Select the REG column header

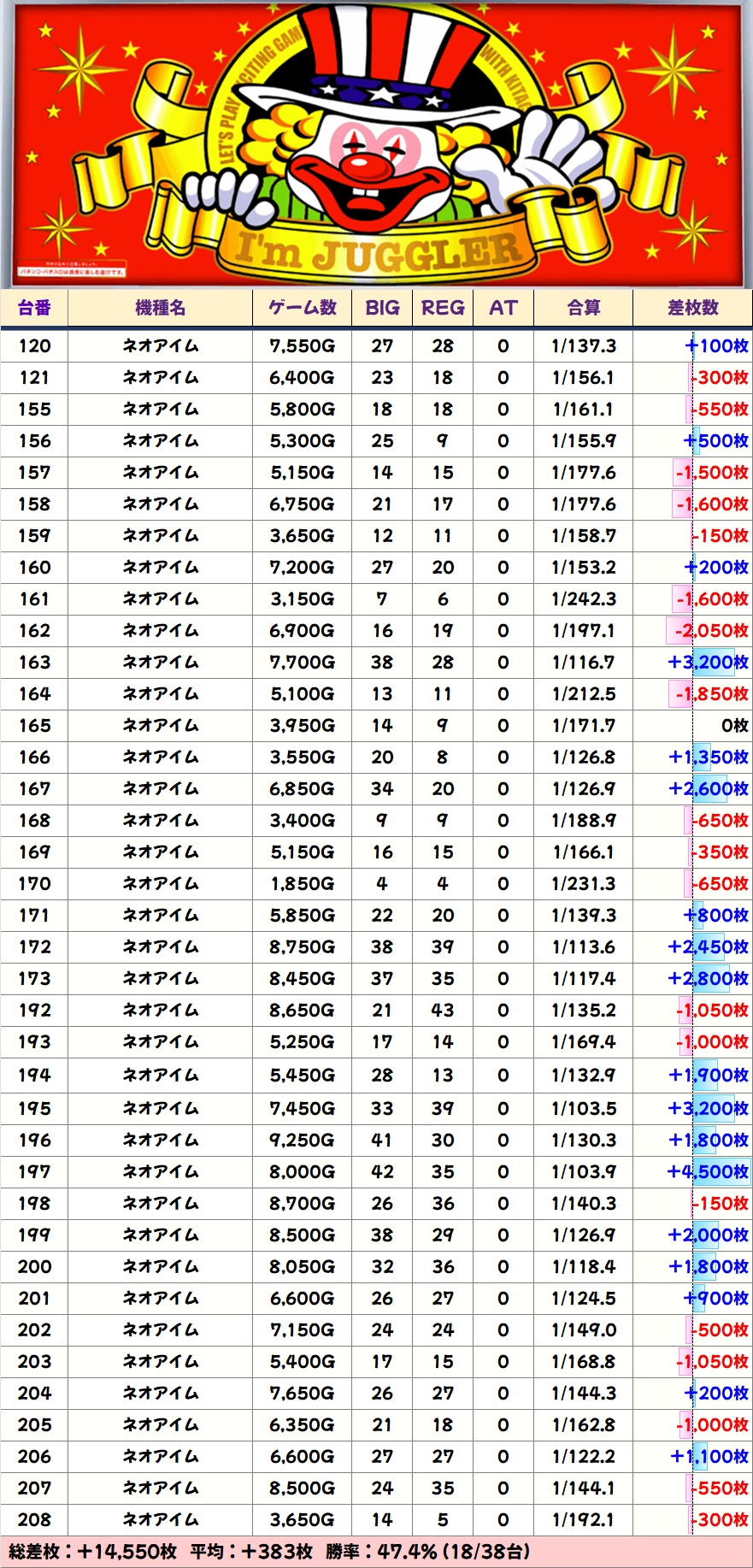click(x=443, y=308)
